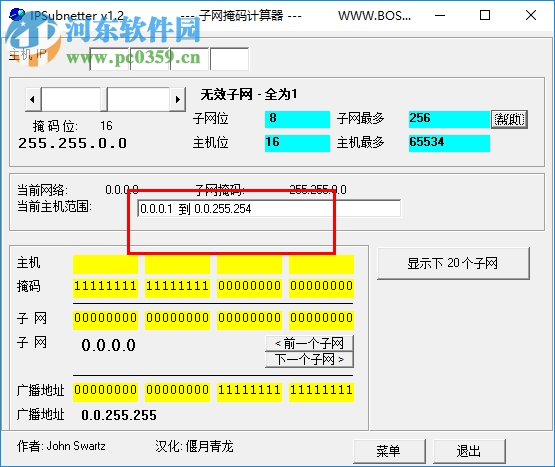The width and height of the screenshot is (555, 467).
Task: Click the host range field 0.0.0.1 到 0.0.255.254
Action: tap(269, 208)
